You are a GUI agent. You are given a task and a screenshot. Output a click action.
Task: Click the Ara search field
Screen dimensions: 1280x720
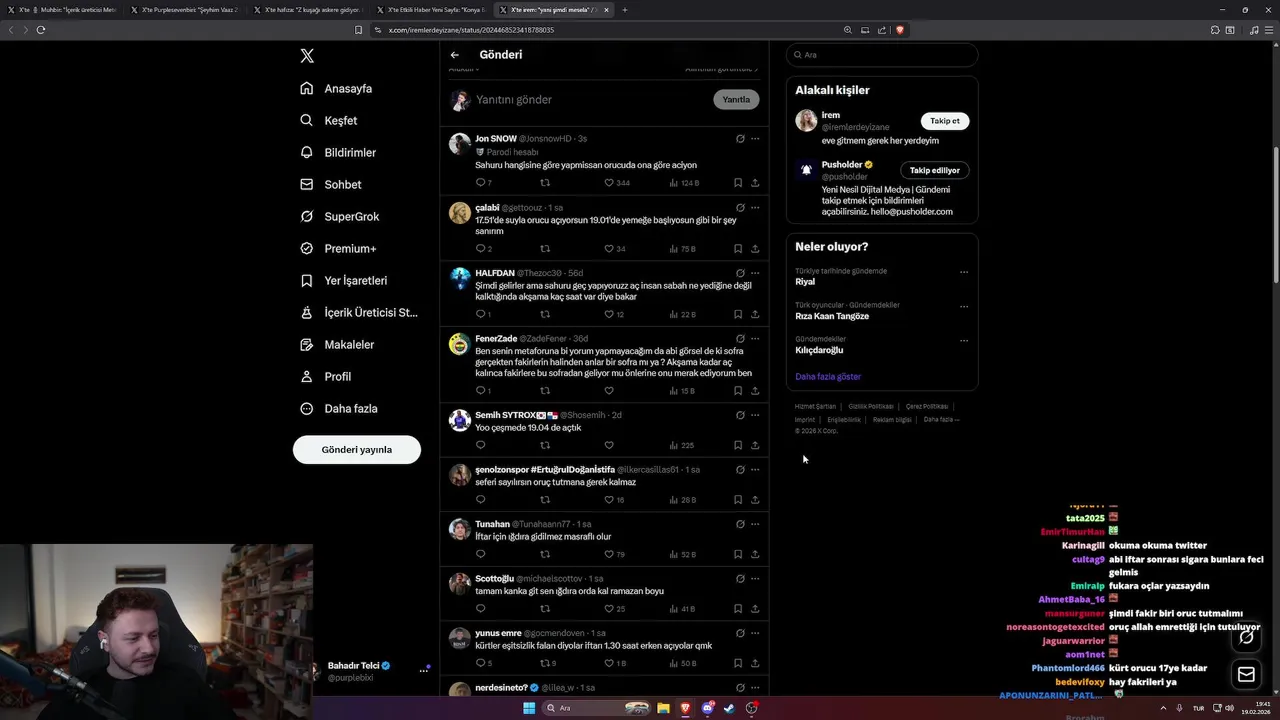coord(882,55)
